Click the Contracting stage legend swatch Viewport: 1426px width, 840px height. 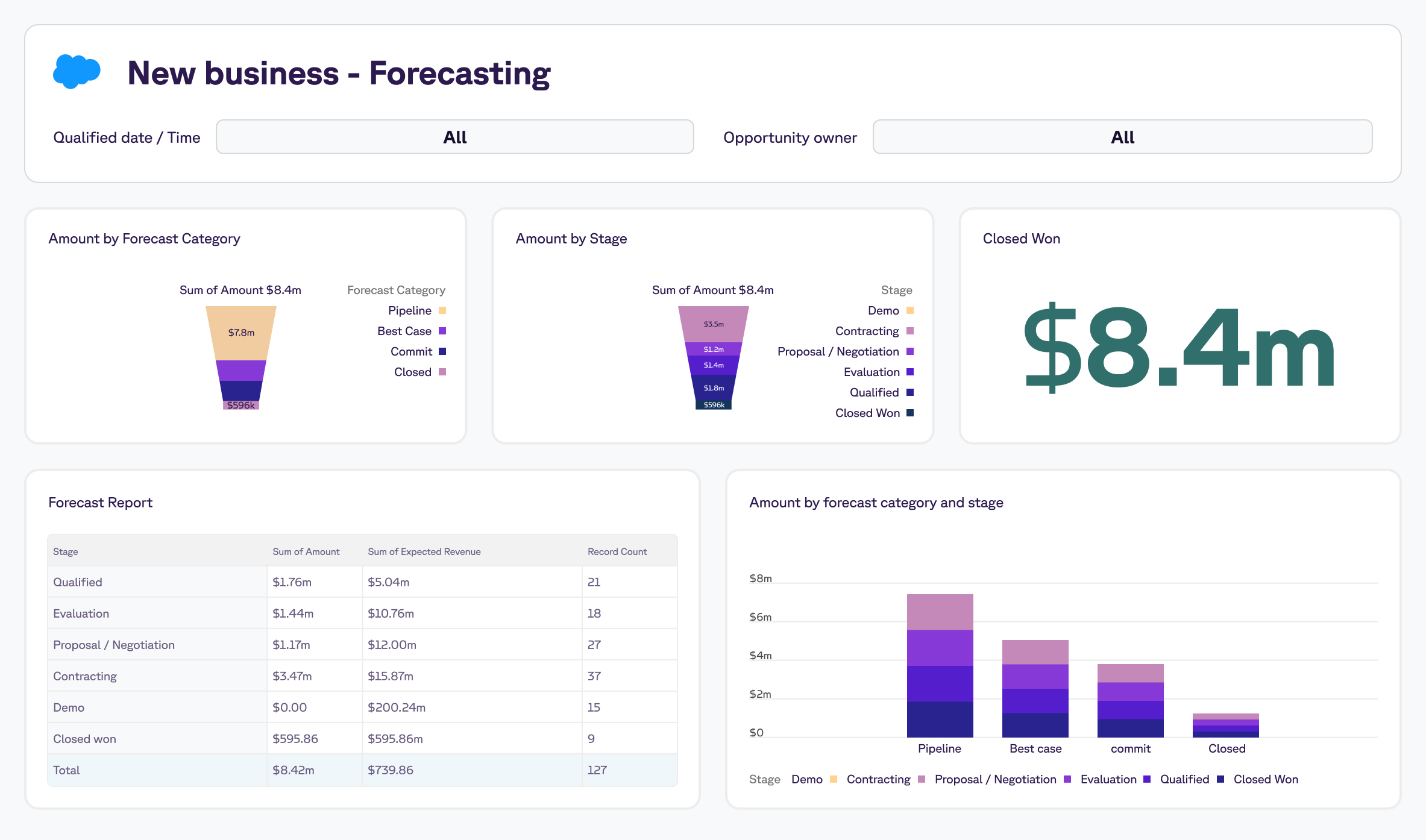(x=910, y=331)
